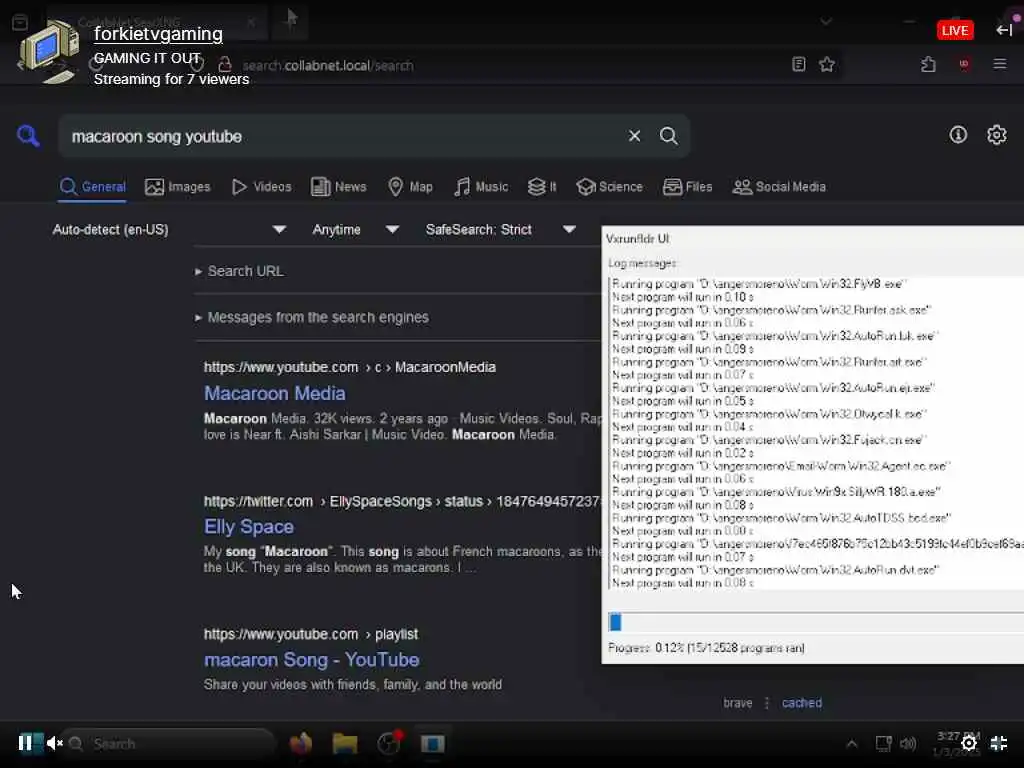This screenshot has width=1024, height=768.
Task: Open the SafeSearch: Strict dropdown
Action: (500, 229)
